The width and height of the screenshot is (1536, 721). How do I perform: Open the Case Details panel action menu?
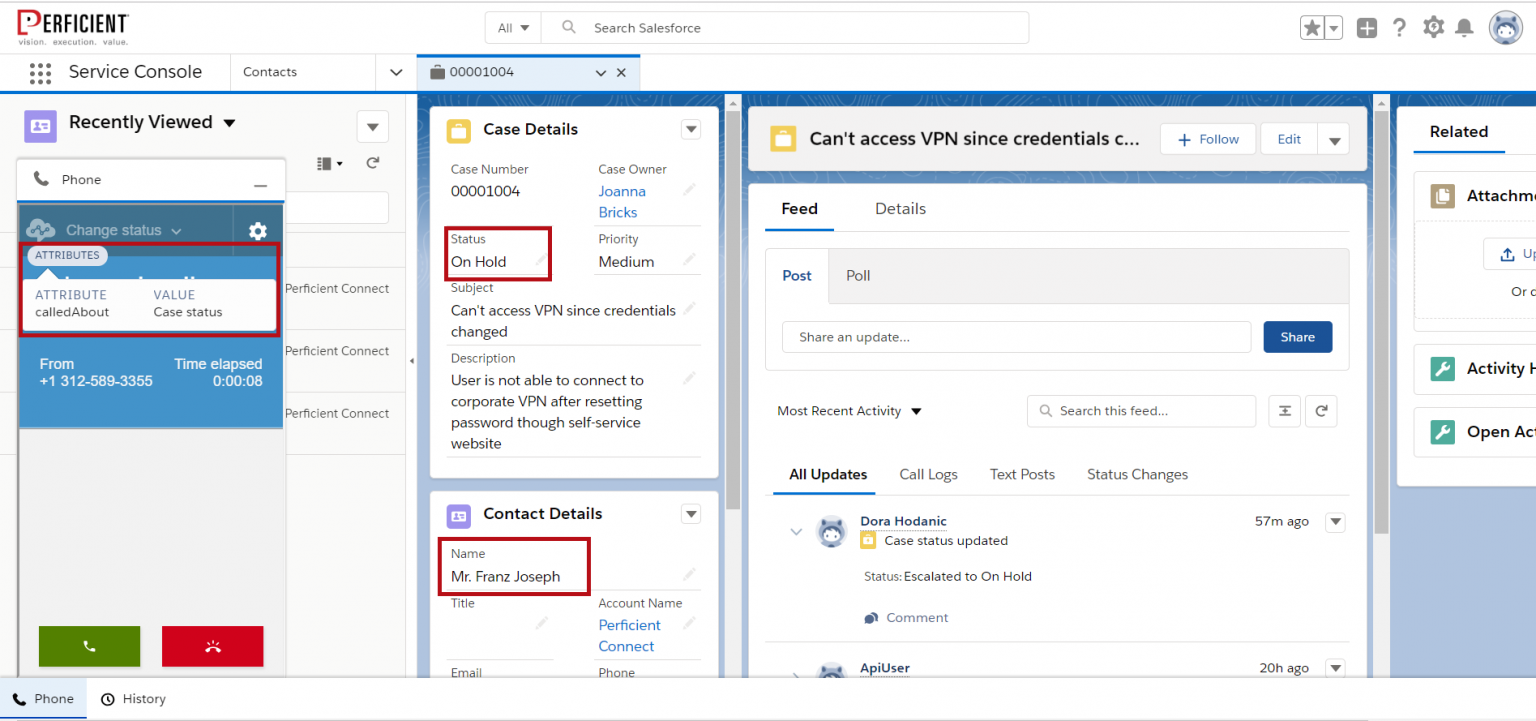690,129
